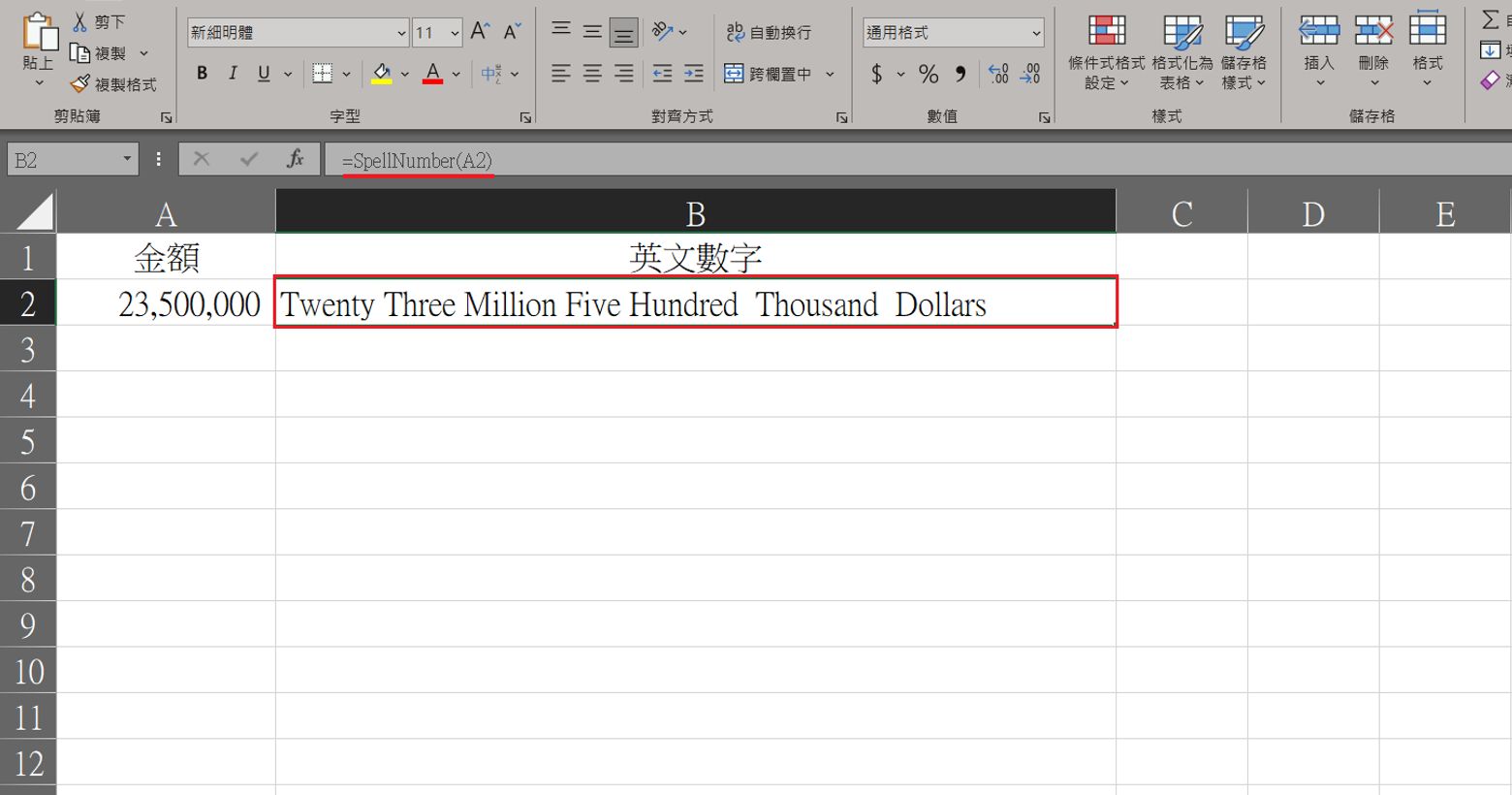
Task: Click the Conditional Formatting icon
Action: point(1106,33)
